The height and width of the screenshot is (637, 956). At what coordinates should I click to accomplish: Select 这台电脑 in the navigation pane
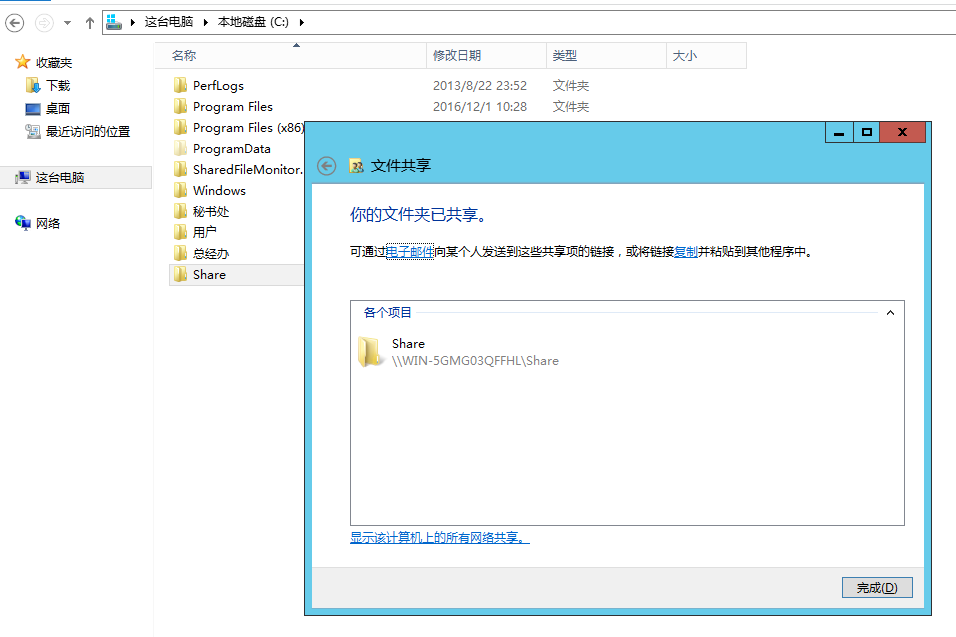pos(60,177)
